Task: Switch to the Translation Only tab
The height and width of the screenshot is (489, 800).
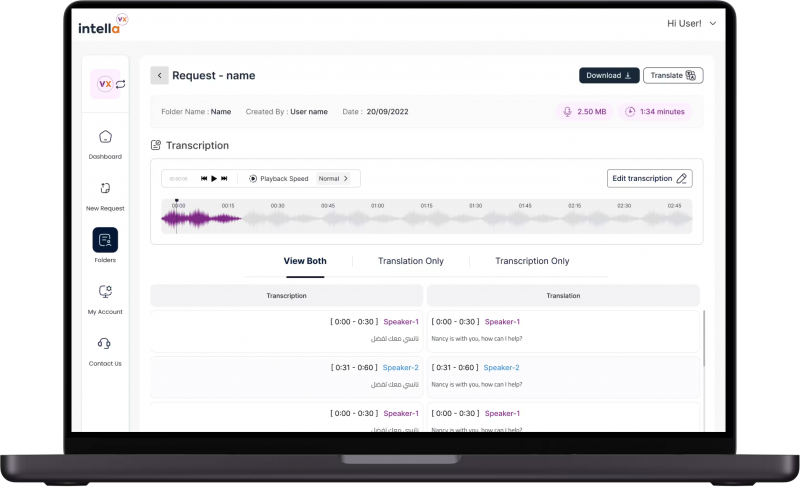Action: pos(411,261)
